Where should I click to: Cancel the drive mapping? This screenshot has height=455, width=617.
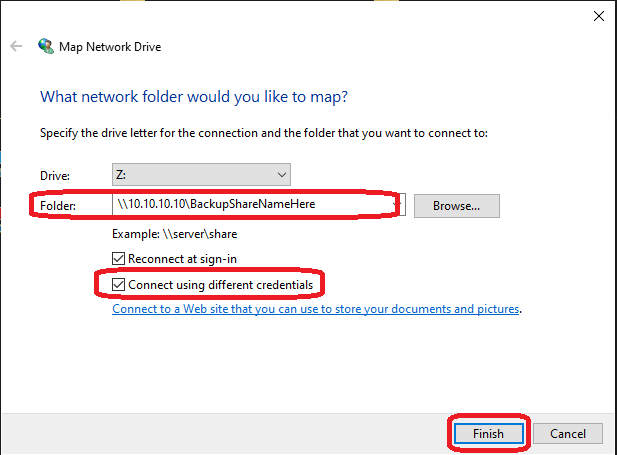(568, 433)
